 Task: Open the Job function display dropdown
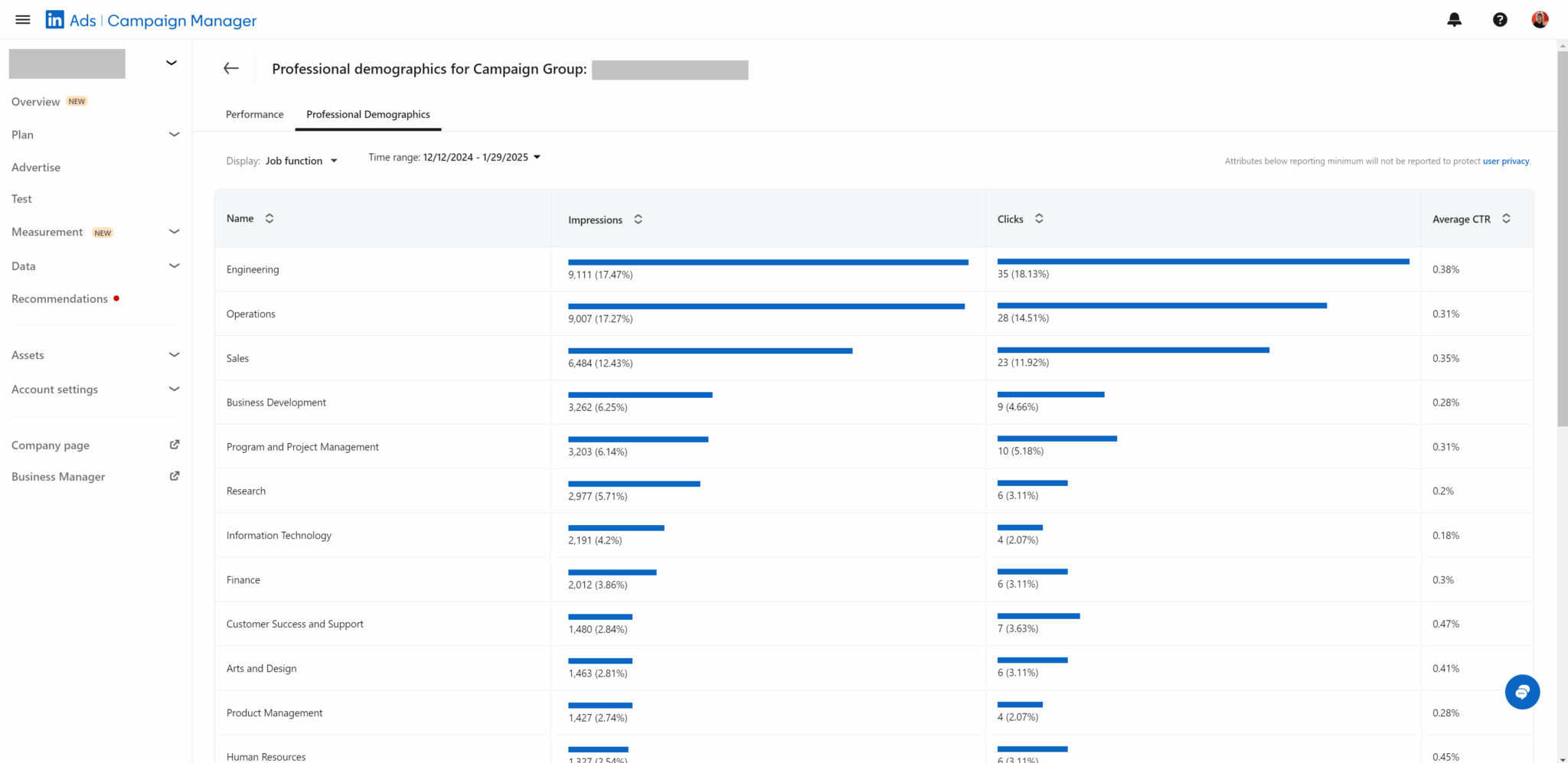point(302,161)
